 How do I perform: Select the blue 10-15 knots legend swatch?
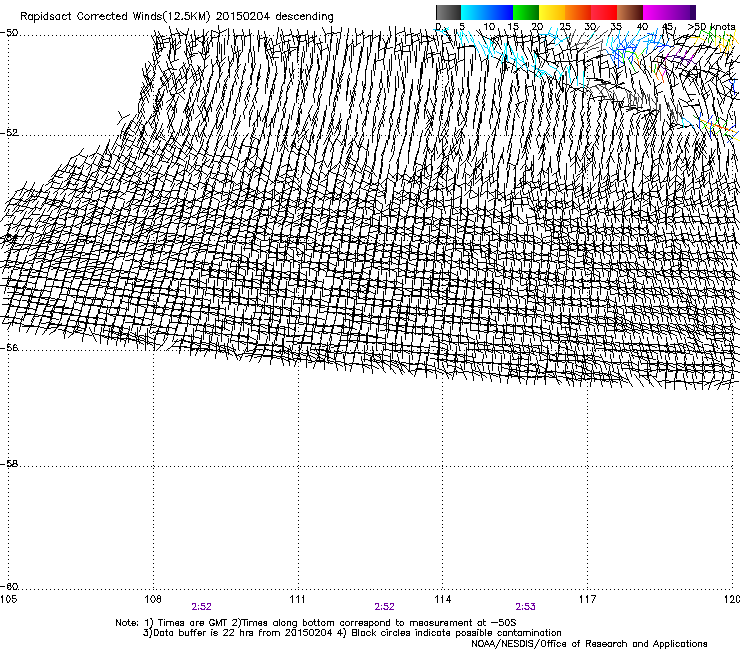pyautogui.click(x=500, y=12)
